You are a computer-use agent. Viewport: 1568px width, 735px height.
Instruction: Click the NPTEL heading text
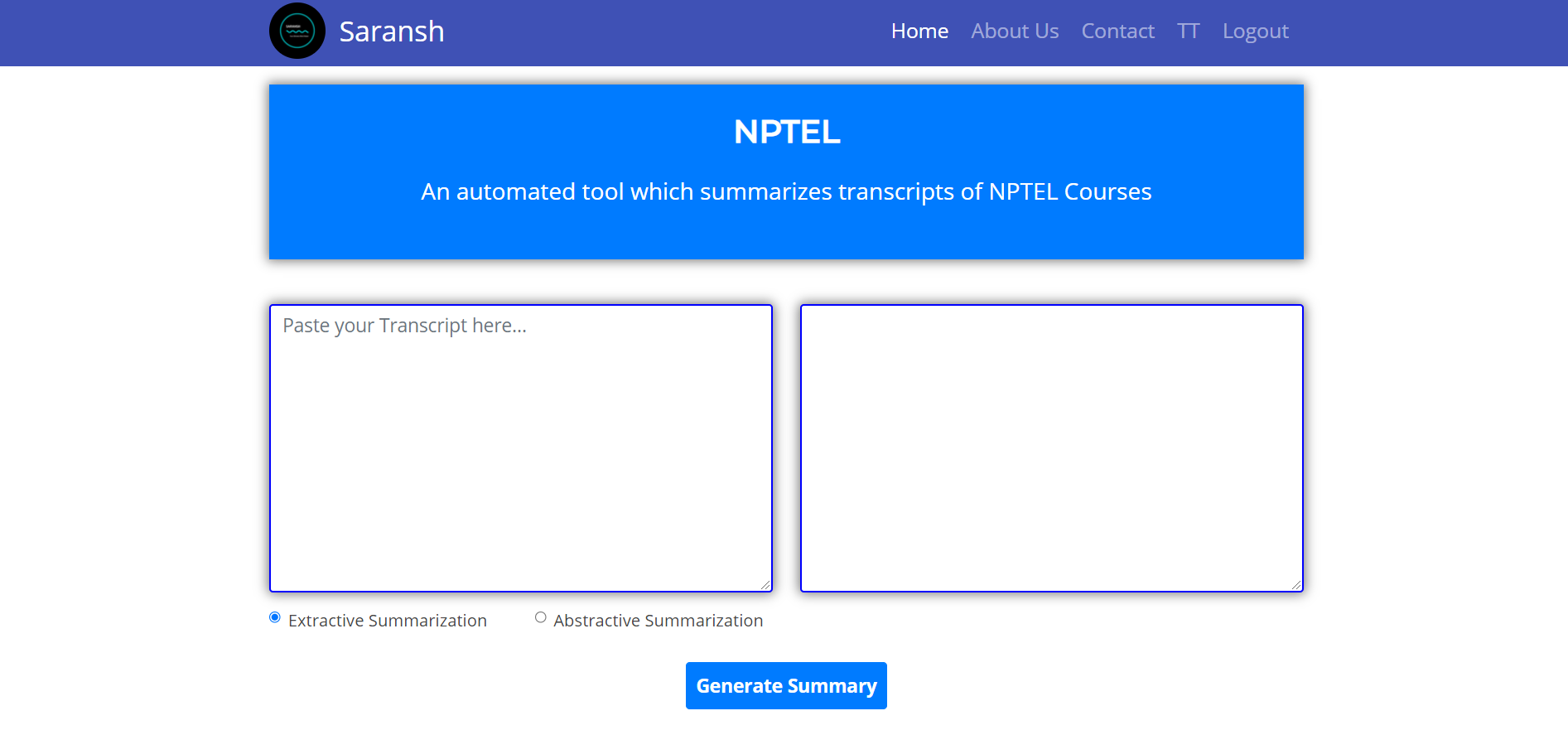(x=787, y=132)
